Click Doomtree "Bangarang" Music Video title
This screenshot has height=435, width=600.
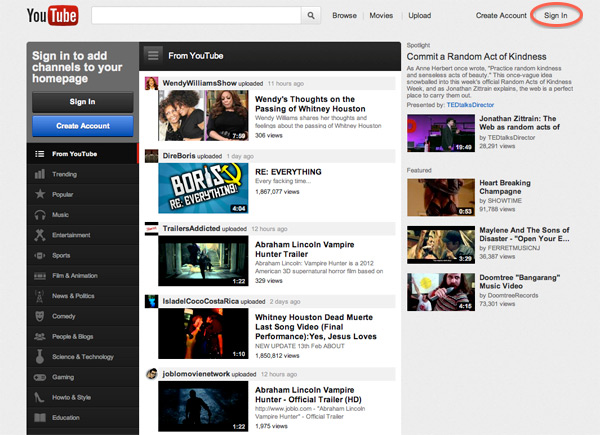click(519, 282)
